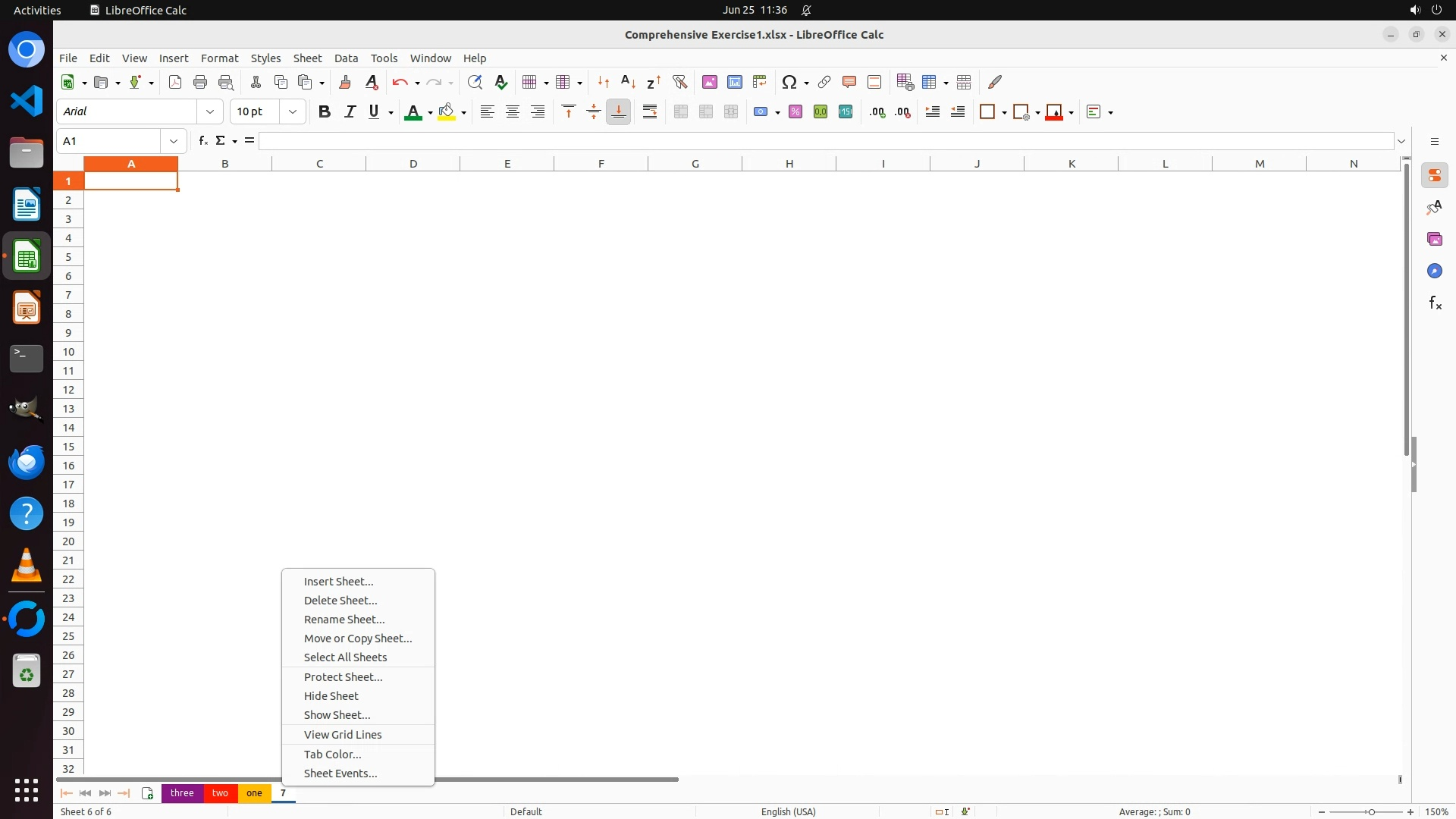Click the zoom slider in status bar
Viewport: 1456px width, 819px height.
pyautogui.click(x=1370, y=812)
